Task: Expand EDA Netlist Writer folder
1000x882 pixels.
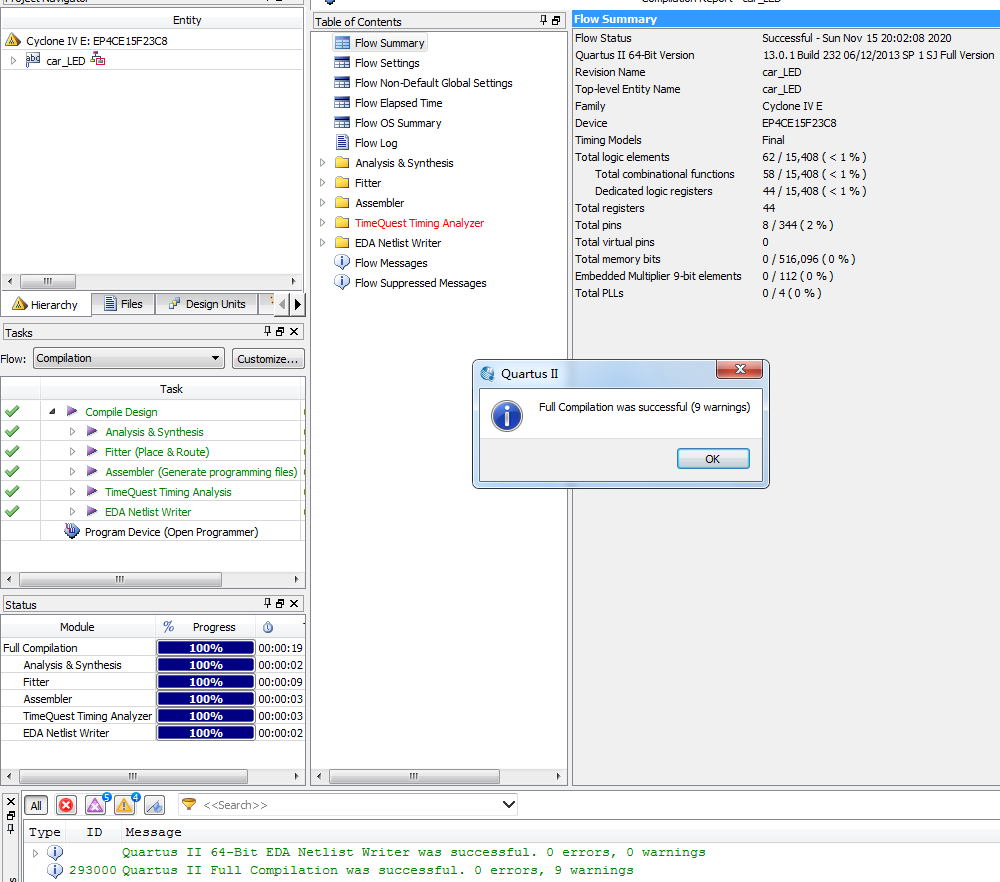Action: [323, 242]
